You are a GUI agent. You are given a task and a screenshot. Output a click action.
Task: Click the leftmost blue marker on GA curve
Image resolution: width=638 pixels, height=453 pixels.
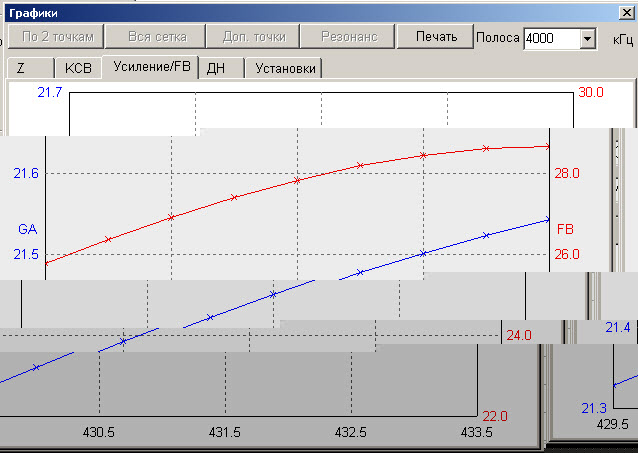coord(35,367)
